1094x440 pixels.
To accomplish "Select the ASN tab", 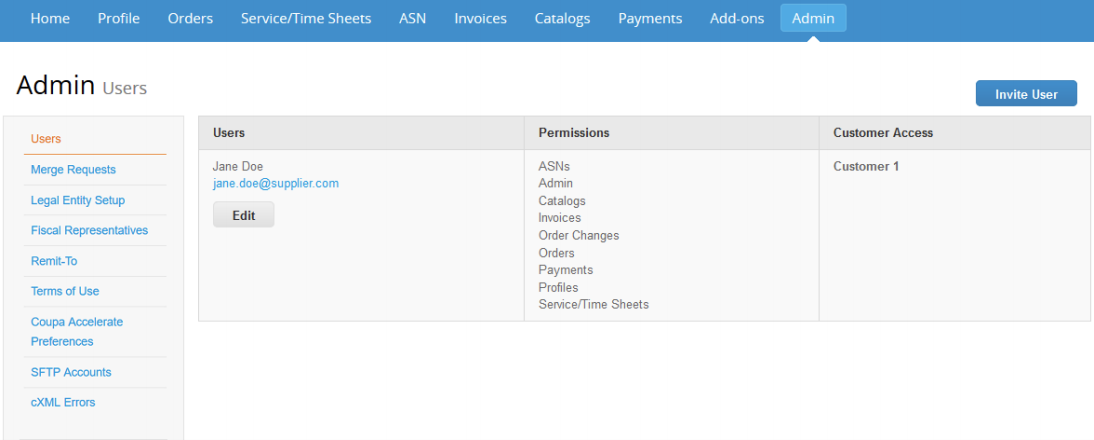I will tap(412, 18).
